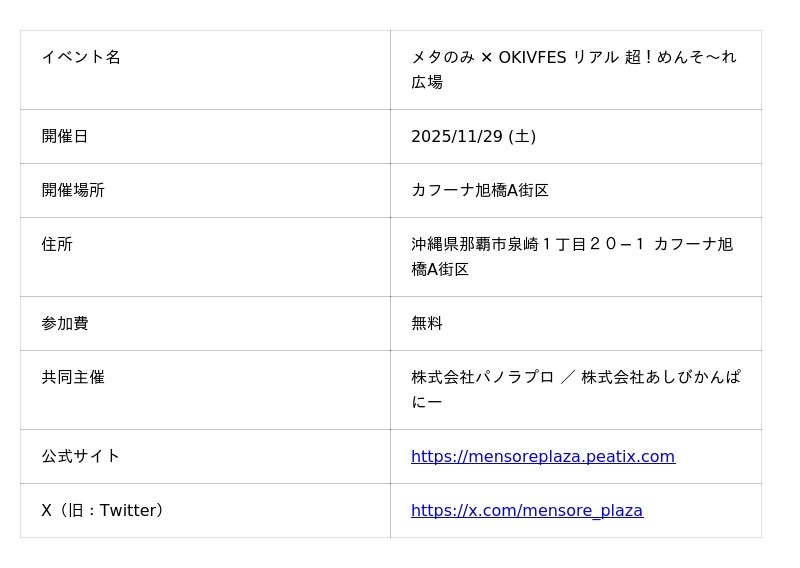
Task: Click 橋A街区 on the address's second line
Action: click(440, 269)
